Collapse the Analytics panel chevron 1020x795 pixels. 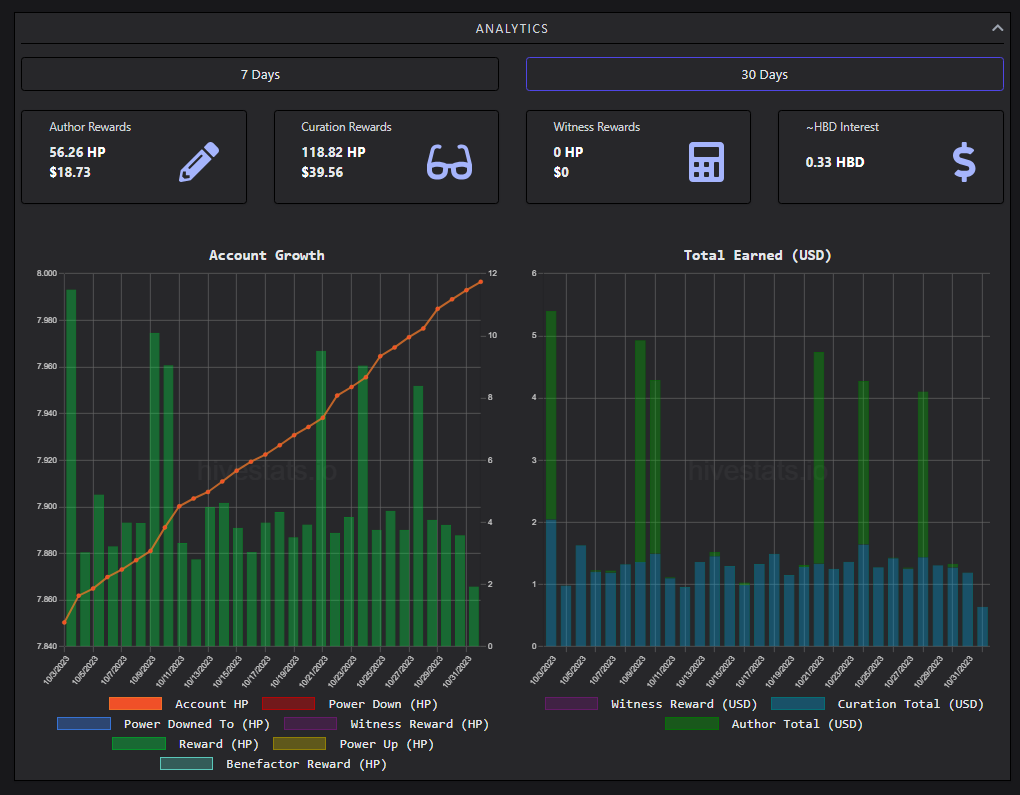tap(997, 28)
